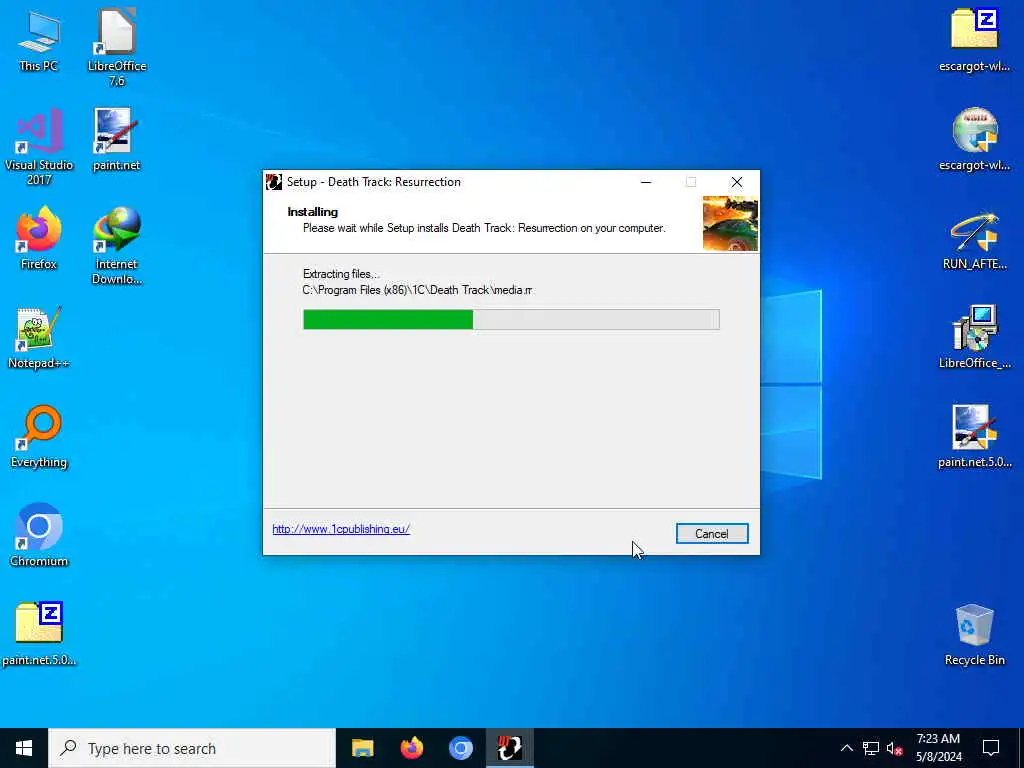Select the LibreOffice_ installer desktop icon

pos(974,338)
